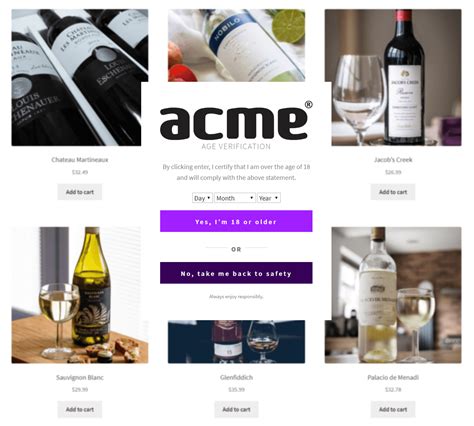Open the Glenfiddich product image
474x426 pixels.
click(x=236, y=342)
